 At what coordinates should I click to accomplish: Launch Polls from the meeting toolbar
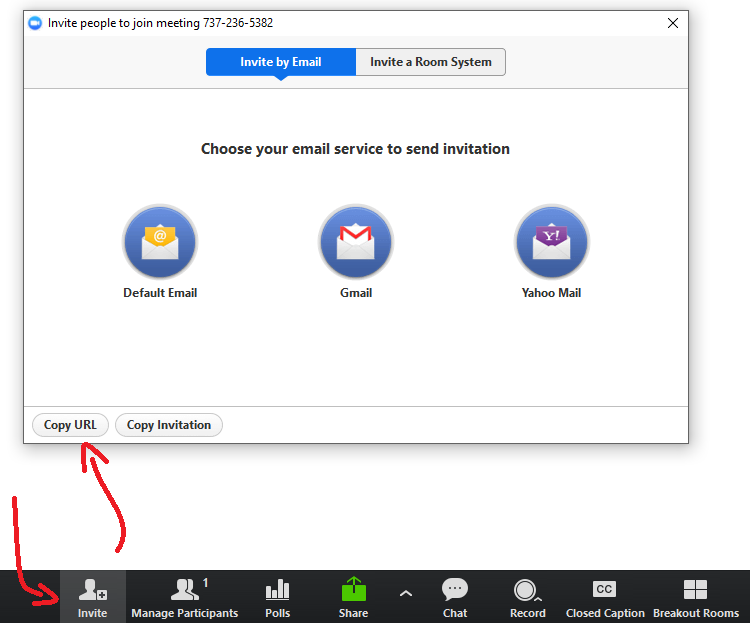(x=278, y=597)
